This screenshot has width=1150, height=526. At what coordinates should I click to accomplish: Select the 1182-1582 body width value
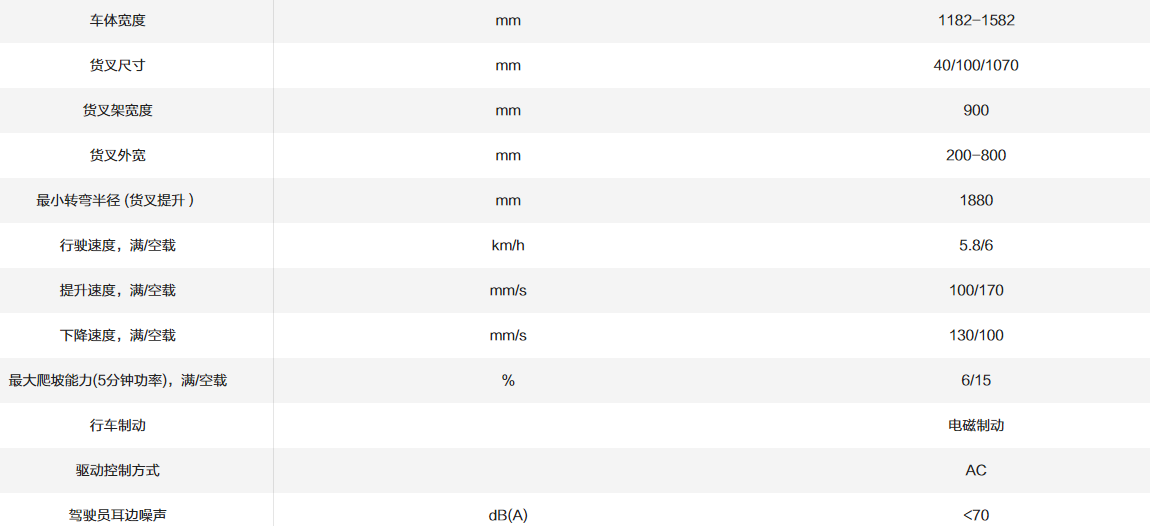[x=975, y=20]
